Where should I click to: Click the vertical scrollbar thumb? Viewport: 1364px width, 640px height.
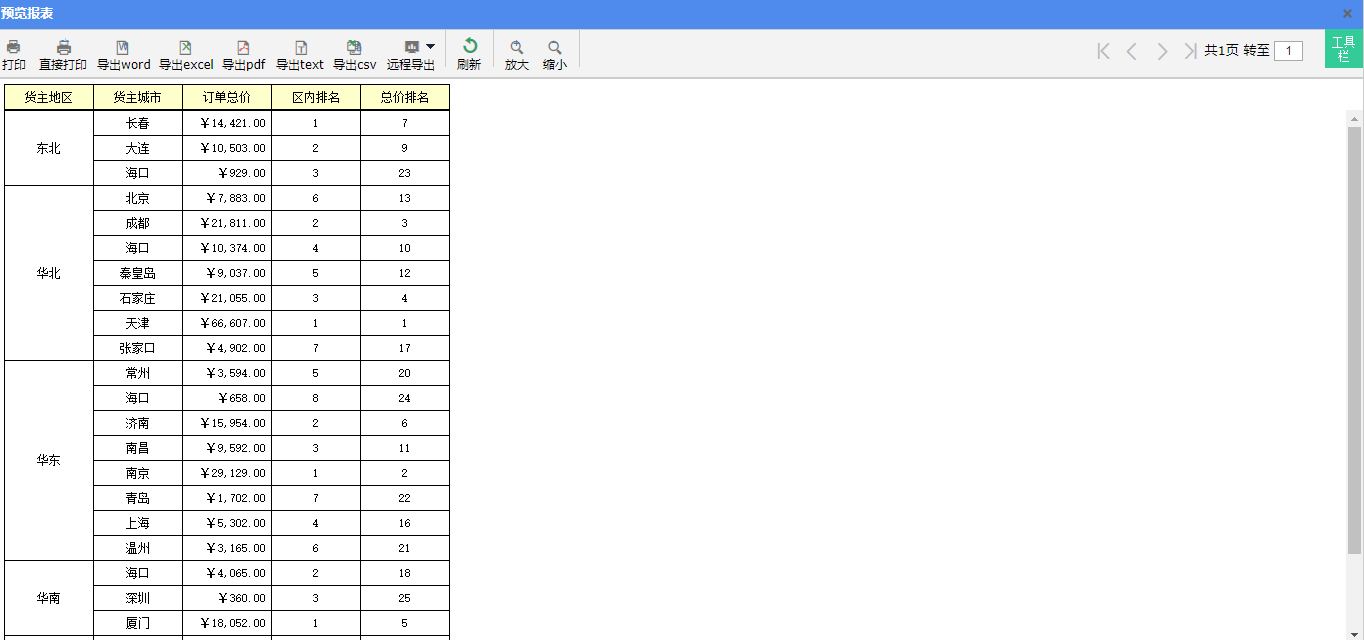click(x=1355, y=340)
